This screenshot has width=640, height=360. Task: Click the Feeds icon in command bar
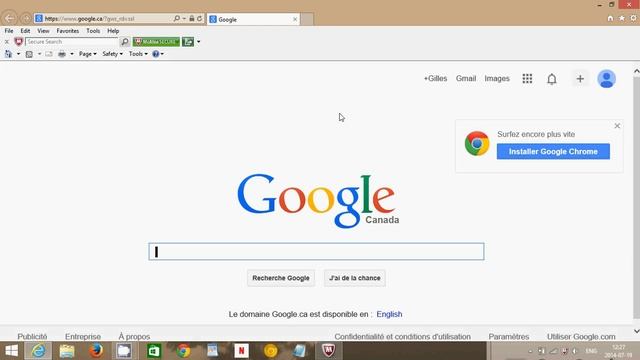coord(29,54)
